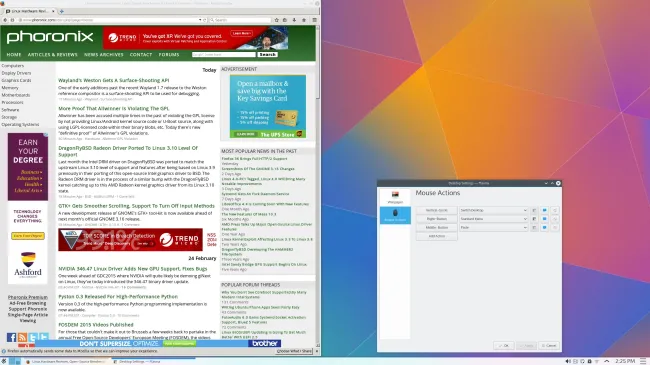The width and height of the screenshot is (650, 365).
Task: Expand the Paste action dropdown
Action: 493,228
